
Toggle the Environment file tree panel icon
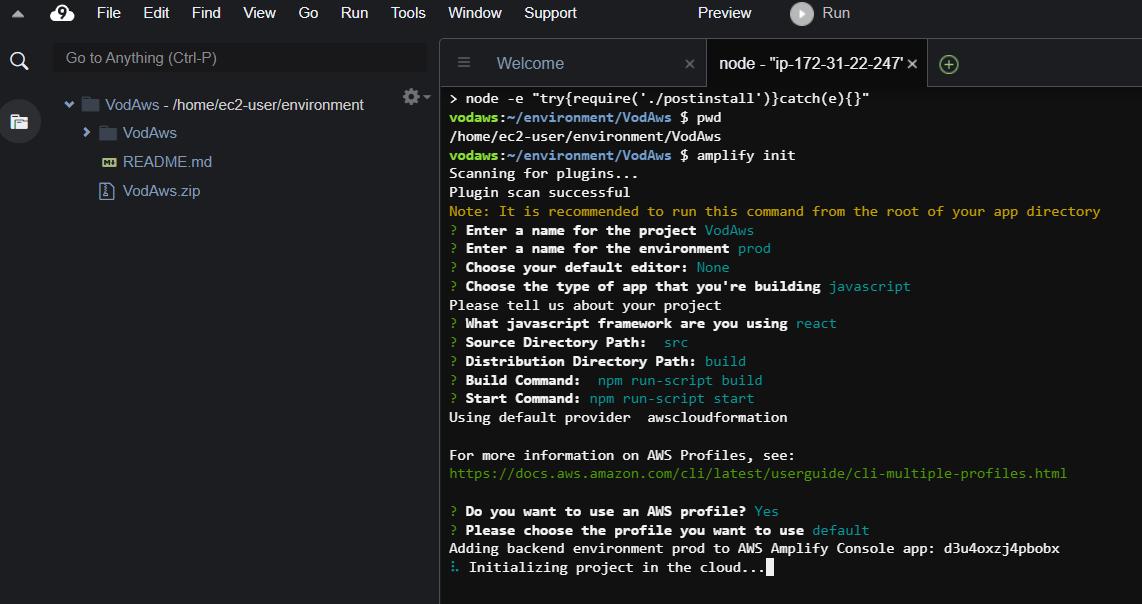click(19, 122)
